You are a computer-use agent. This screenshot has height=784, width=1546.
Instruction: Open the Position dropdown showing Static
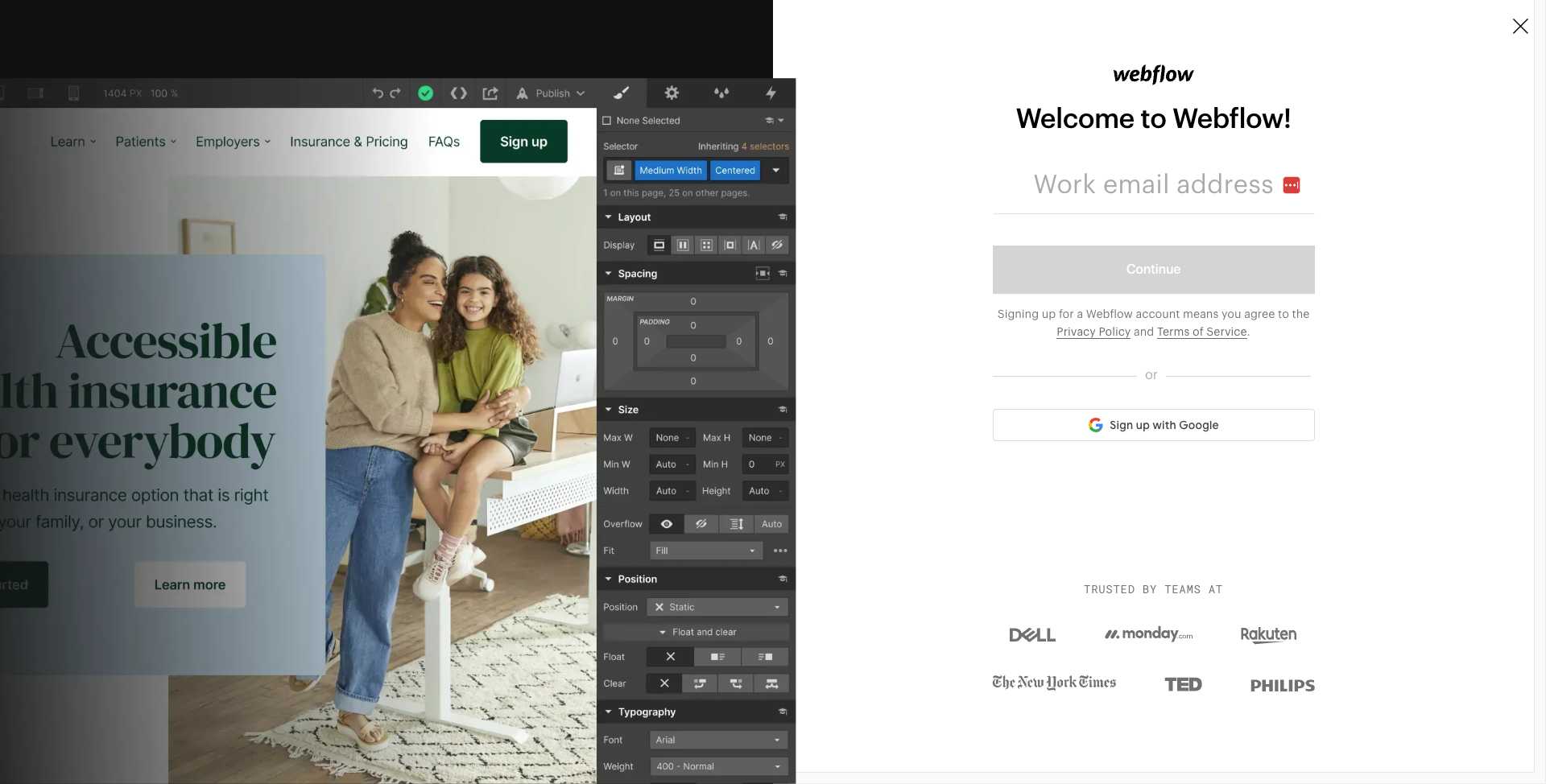717,607
